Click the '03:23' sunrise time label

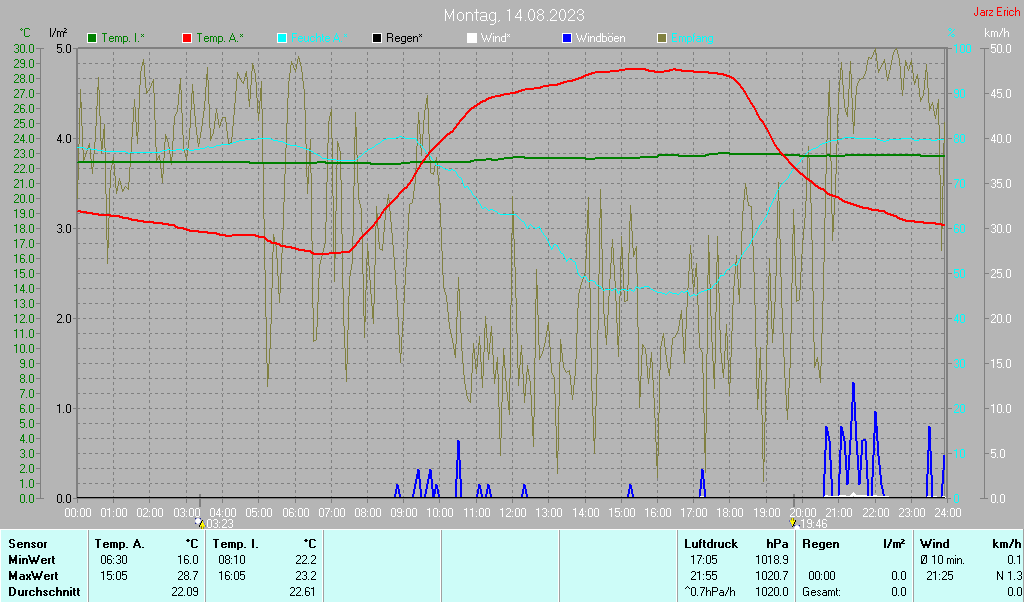220,524
